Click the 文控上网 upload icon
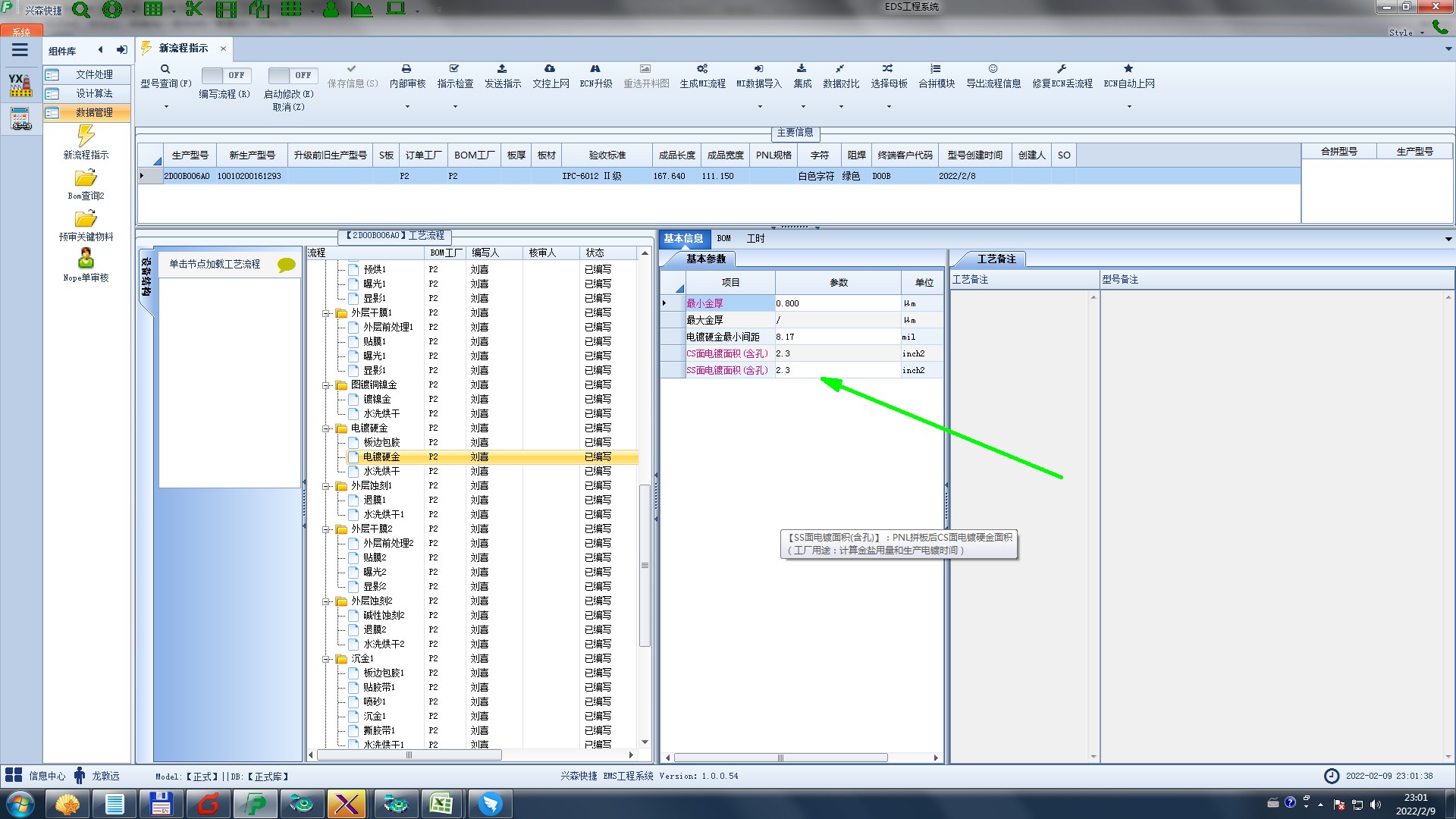1456x819 pixels. click(x=550, y=69)
